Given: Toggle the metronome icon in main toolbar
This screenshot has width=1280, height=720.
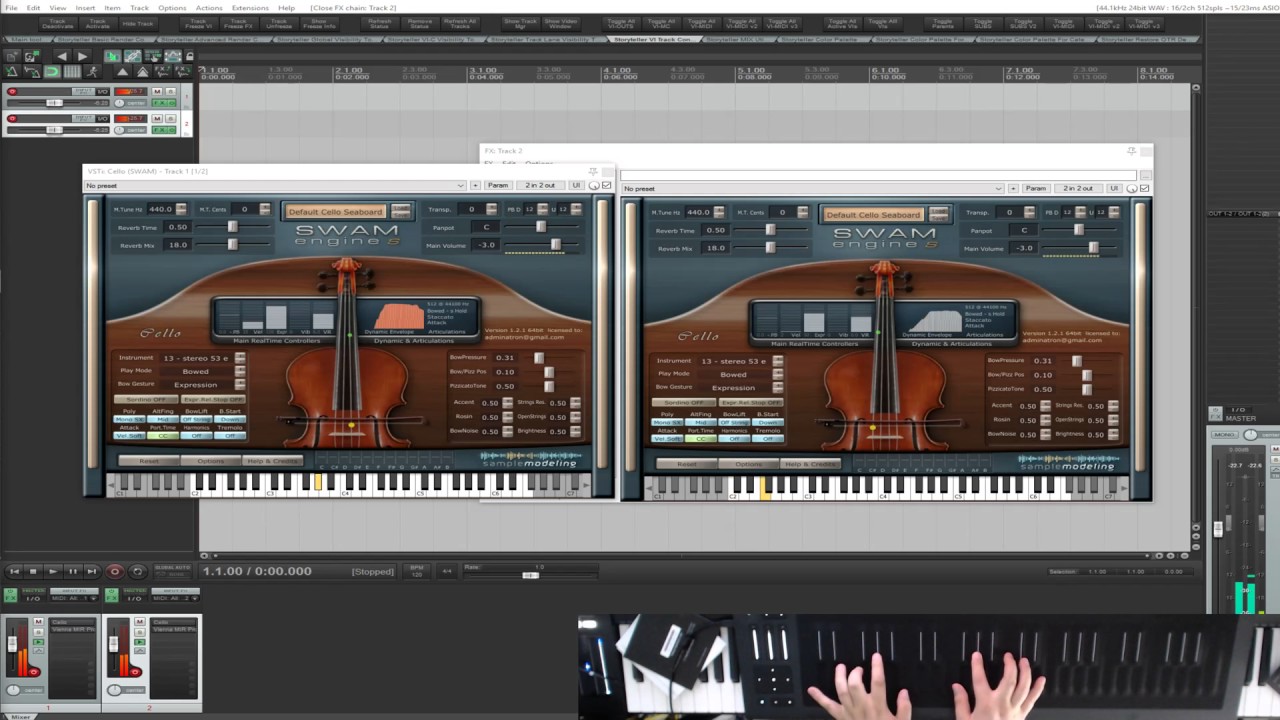Looking at the screenshot, I should tap(12, 71).
